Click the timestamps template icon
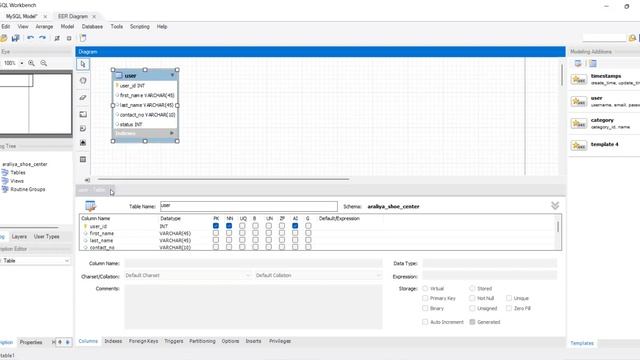Screen dimensions: 640x360 [579, 79]
